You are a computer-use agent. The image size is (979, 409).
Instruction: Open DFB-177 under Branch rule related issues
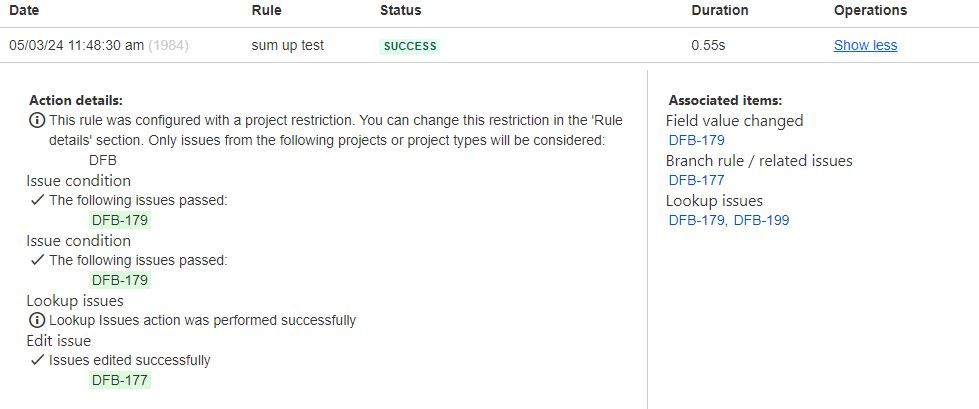[696, 180]
